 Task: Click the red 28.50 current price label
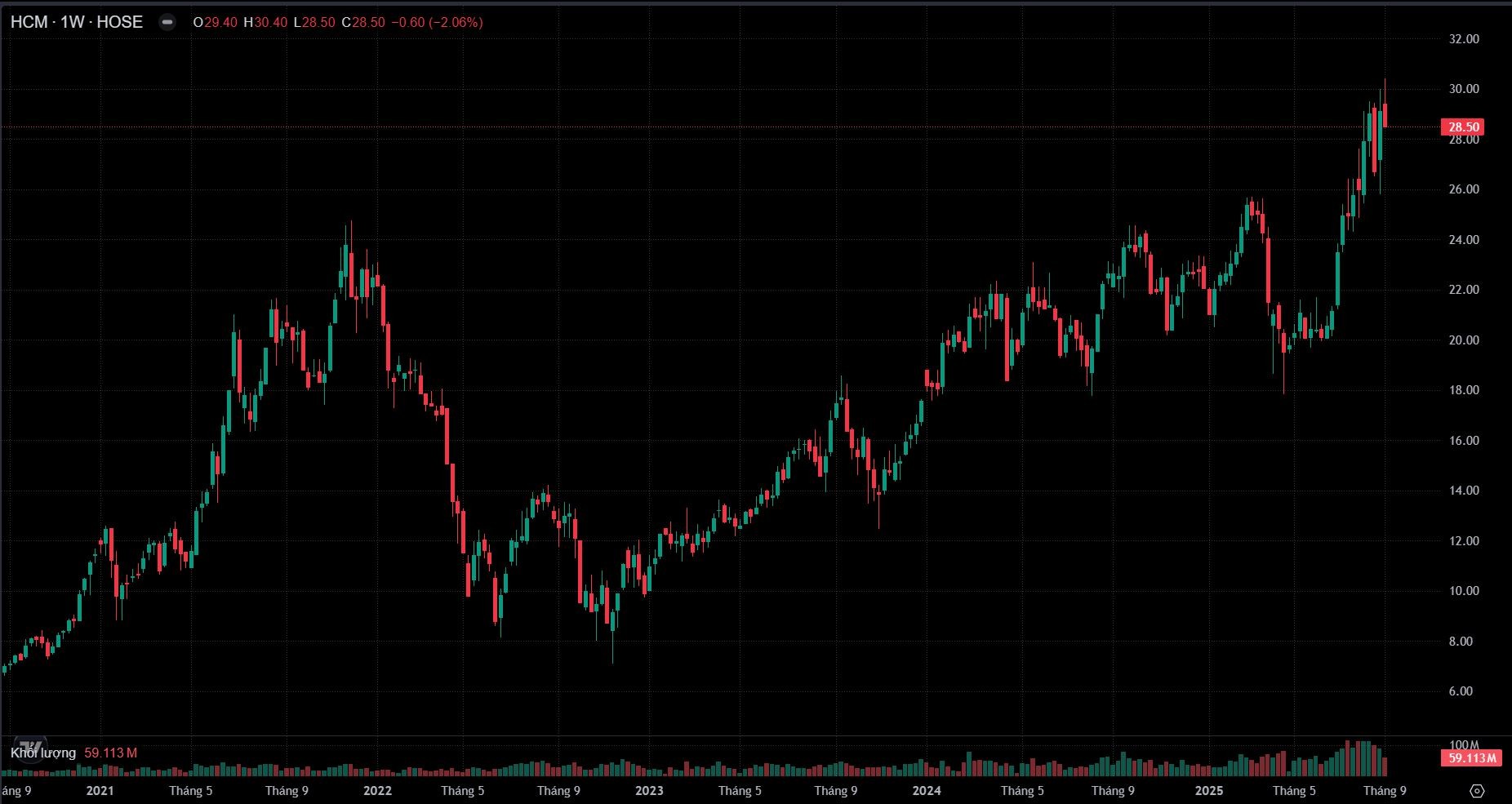1464,127
